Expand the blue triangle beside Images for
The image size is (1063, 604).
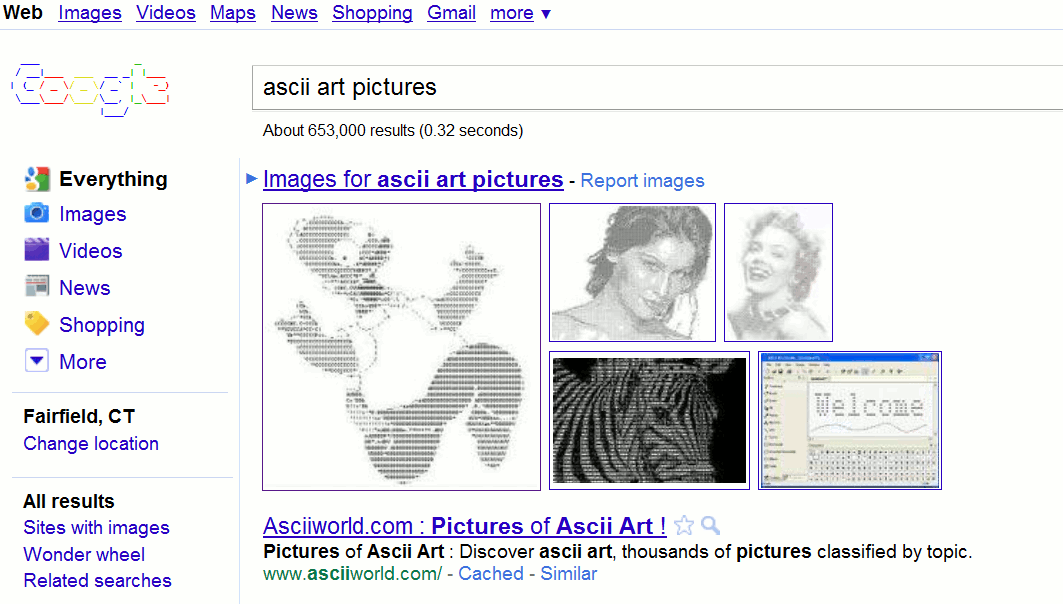(x=252, y=179)
